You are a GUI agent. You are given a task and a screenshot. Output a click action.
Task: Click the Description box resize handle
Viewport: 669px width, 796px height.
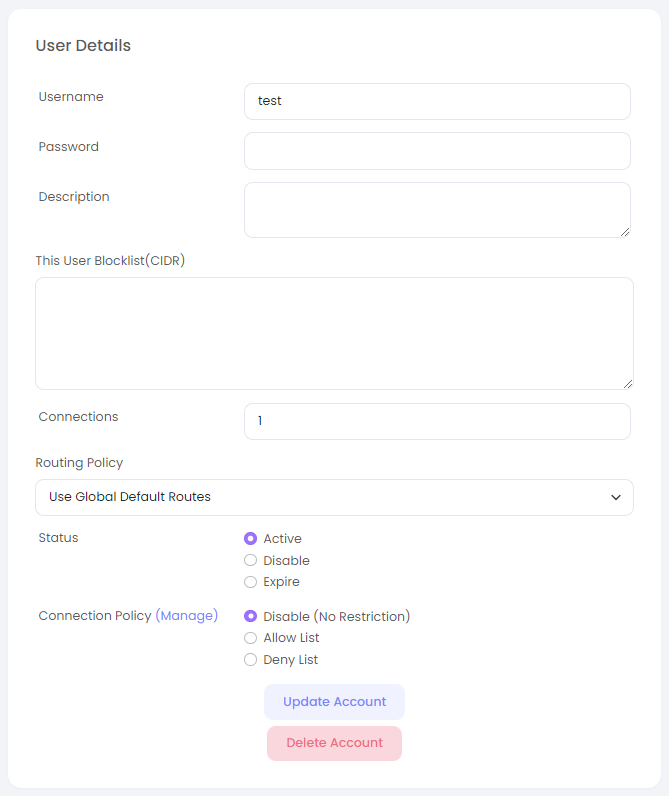(625, 232)
